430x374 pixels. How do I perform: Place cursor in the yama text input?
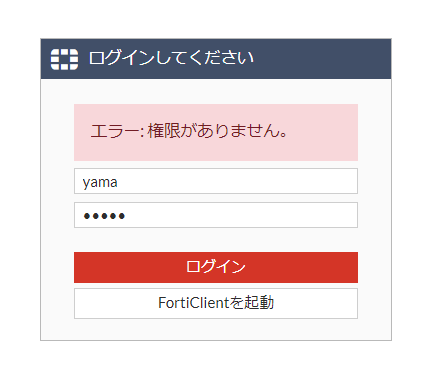click(x=216, y=181)
